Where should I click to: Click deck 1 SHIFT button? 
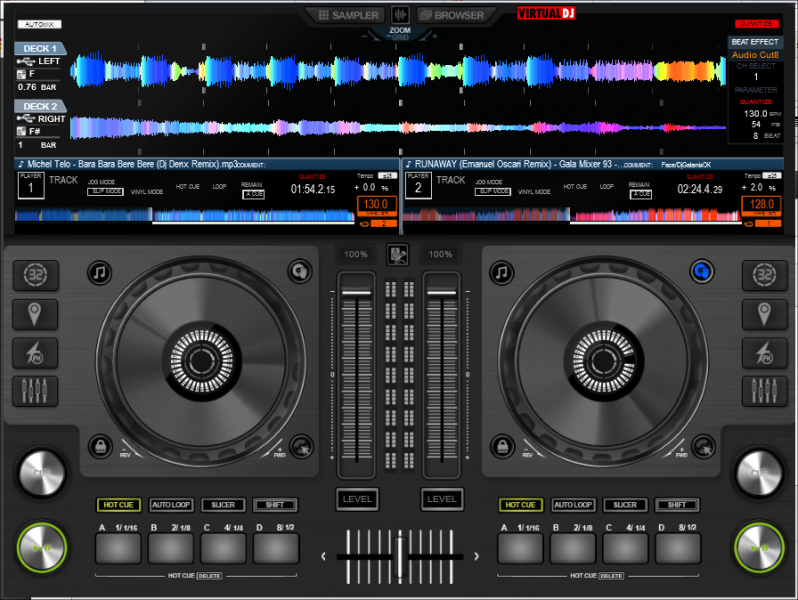point(275,505)
